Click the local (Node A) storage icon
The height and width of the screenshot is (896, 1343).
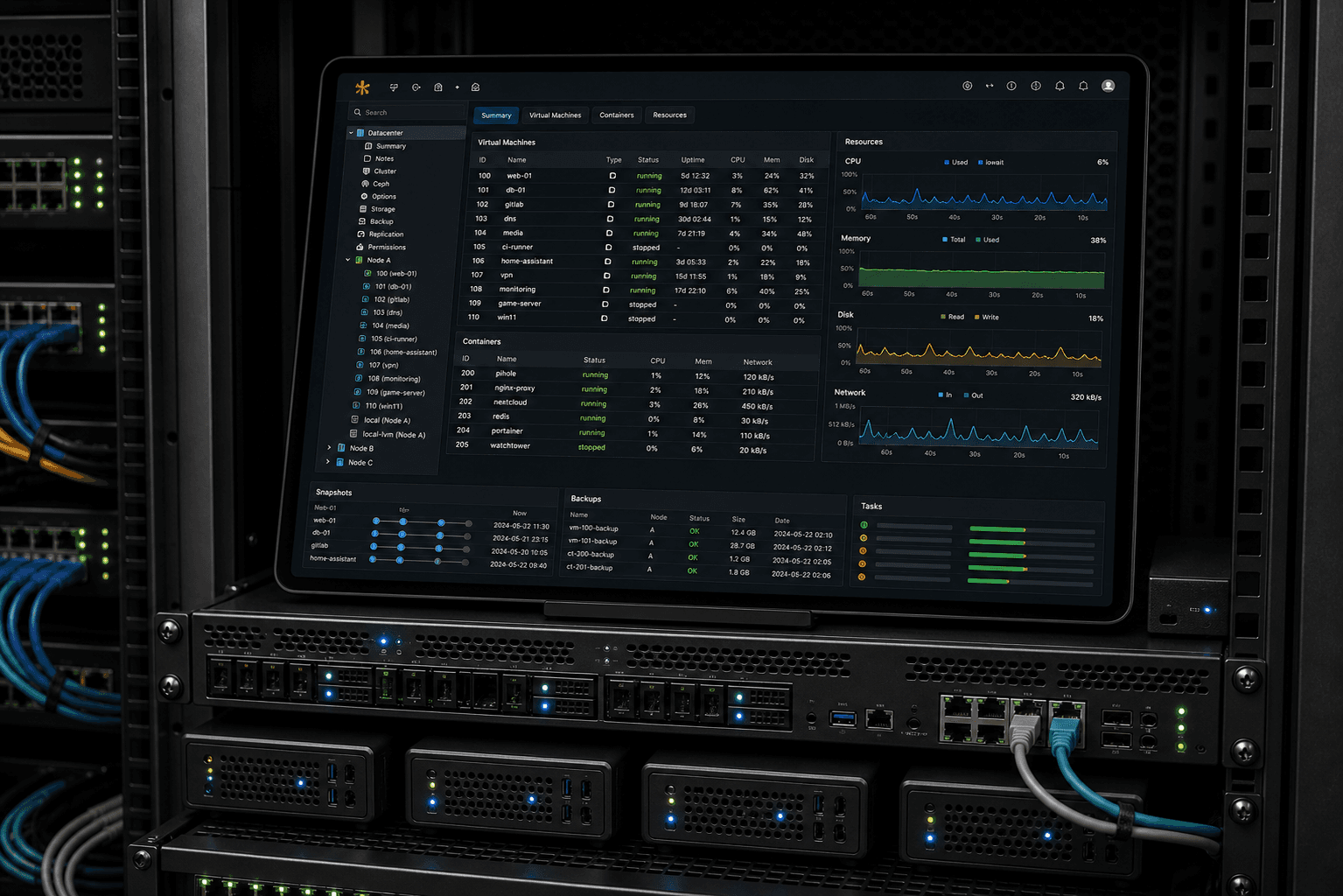tap(354, 420)
